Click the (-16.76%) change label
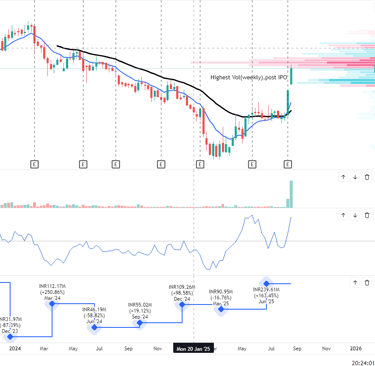The width and height of the screenshot is (375, 366). tap(220, 298)
